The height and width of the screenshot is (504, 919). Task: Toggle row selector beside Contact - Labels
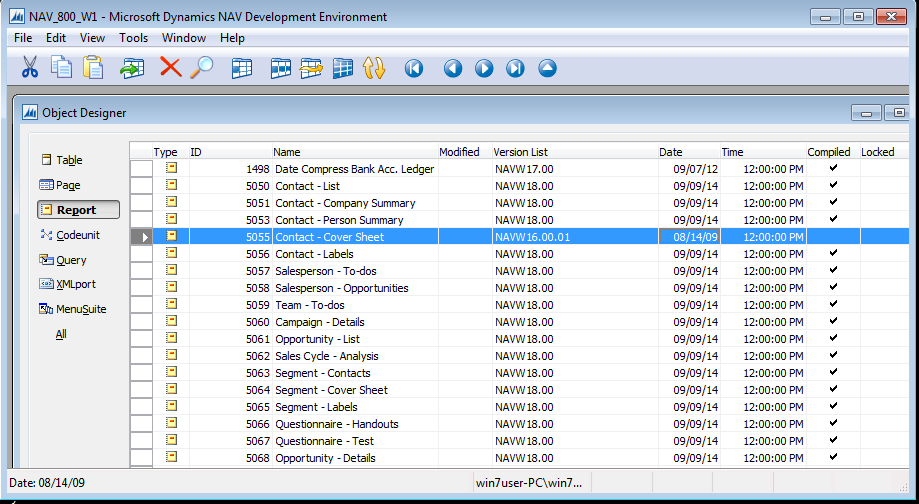pyautogui.click(x=141, y=254)
